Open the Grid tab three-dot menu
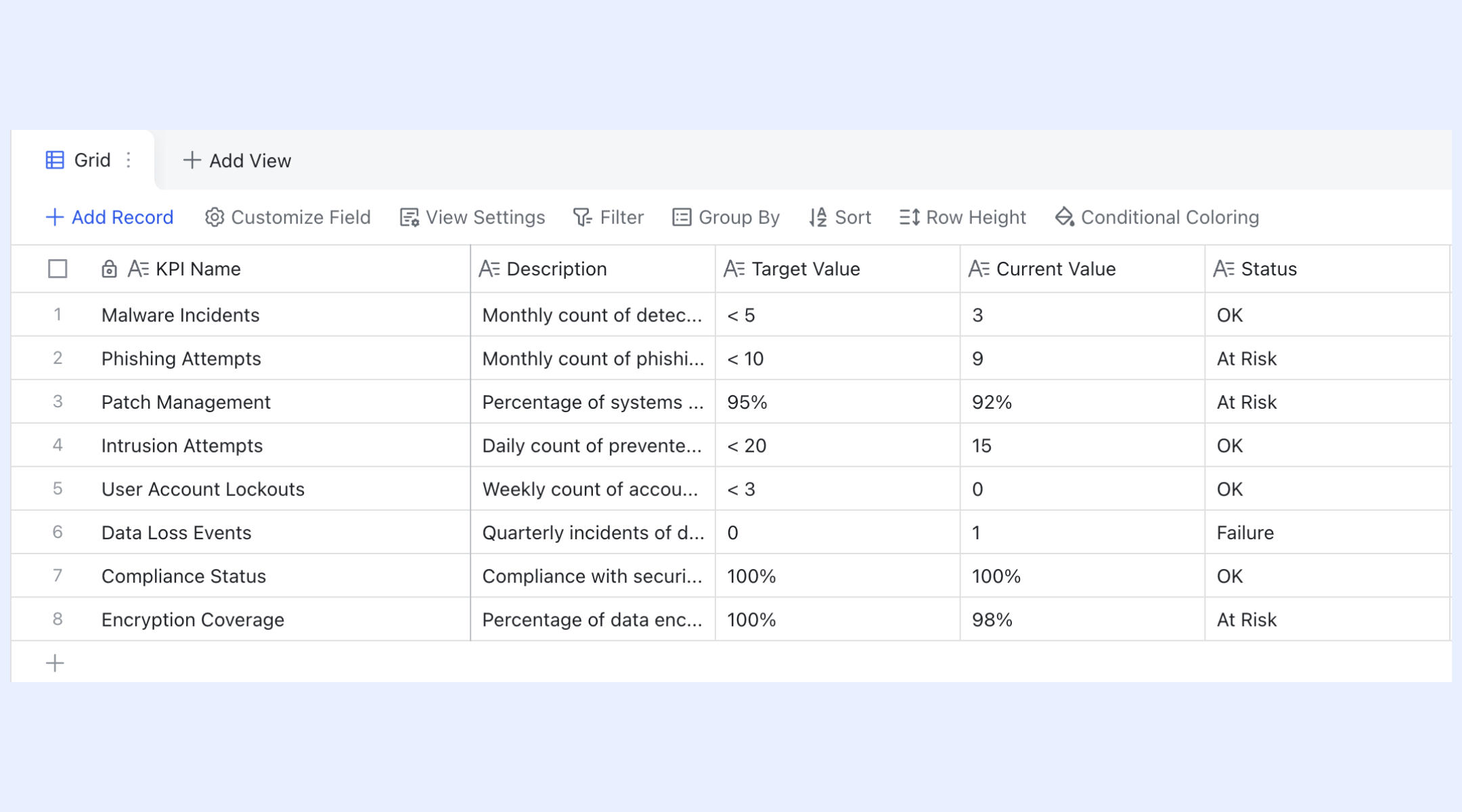Viewport: 1462px width, 812px height. click(x=129, y=160)
